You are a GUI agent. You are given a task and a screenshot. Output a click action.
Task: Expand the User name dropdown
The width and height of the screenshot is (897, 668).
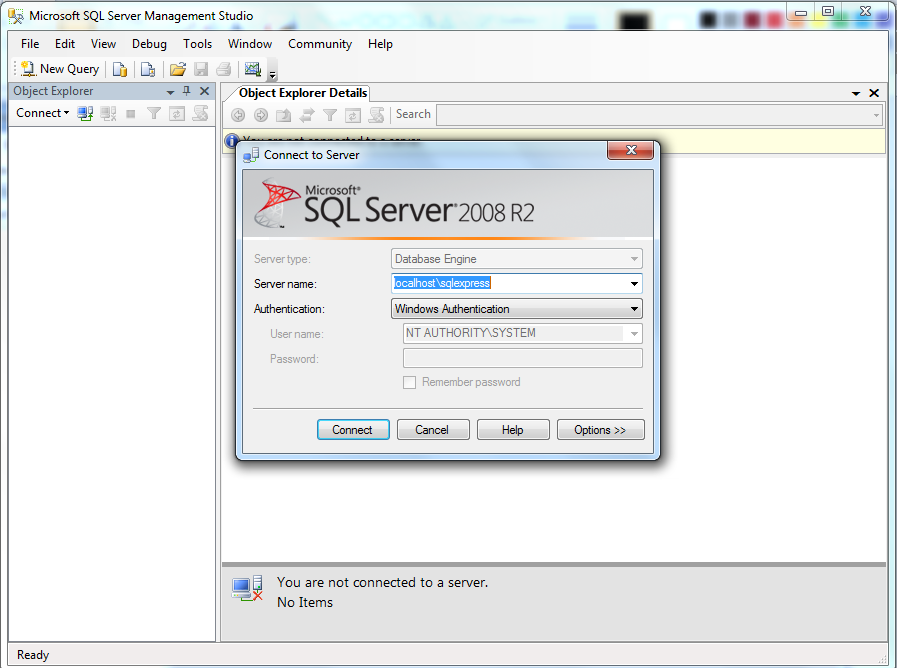634,334
